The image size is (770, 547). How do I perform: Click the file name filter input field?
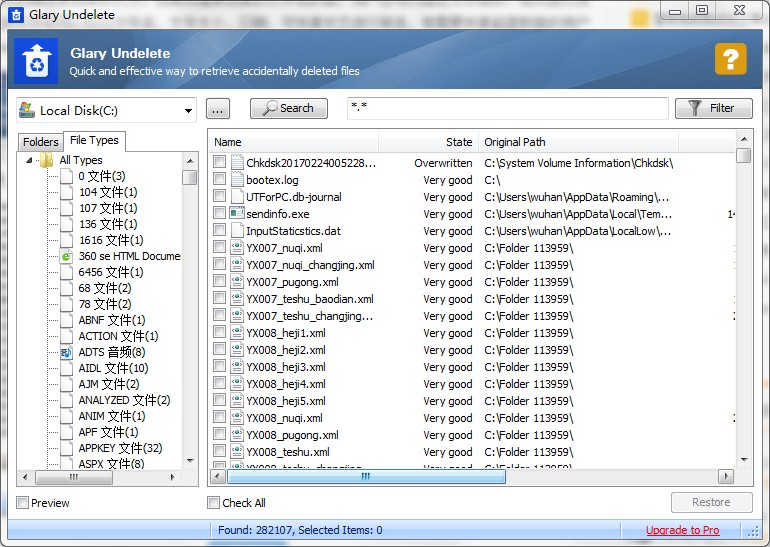507,108
